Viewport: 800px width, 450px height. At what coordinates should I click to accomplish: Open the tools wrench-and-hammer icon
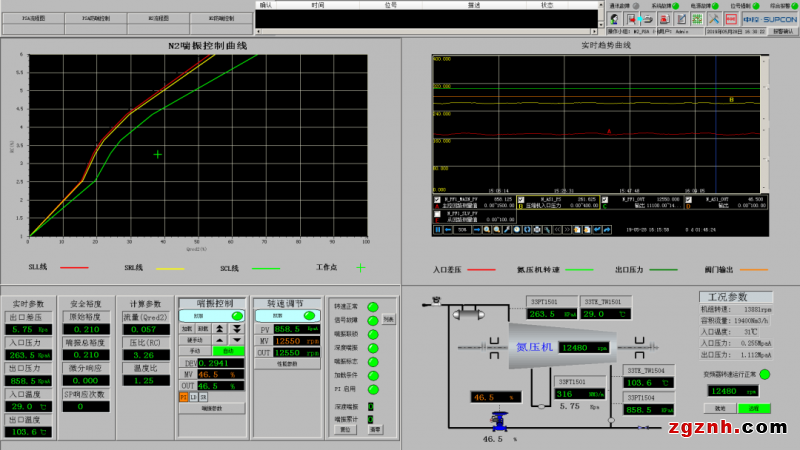[714, 19]
